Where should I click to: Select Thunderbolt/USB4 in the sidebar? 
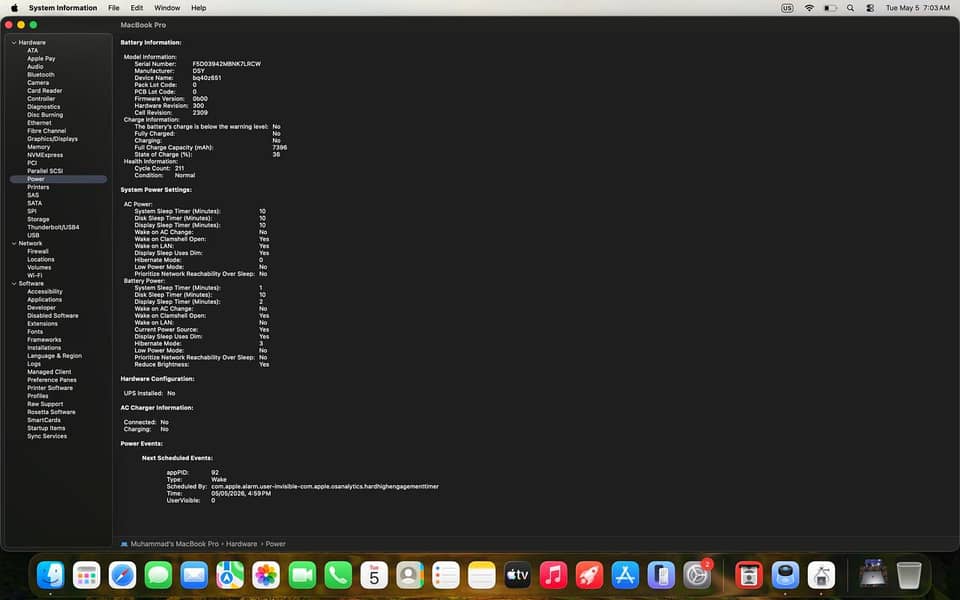point(53,227)
